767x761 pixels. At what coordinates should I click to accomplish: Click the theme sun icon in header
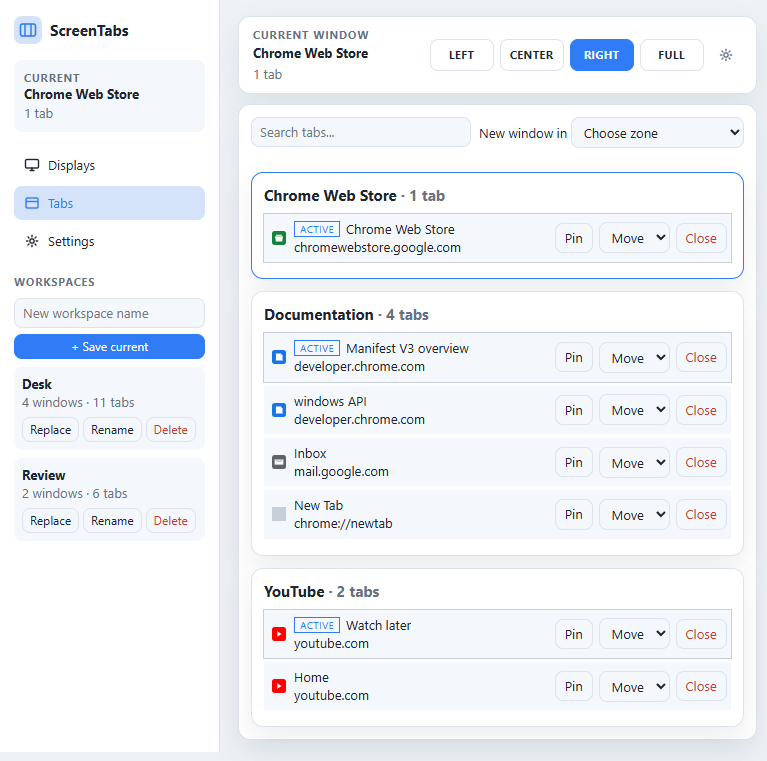(726, 55)
